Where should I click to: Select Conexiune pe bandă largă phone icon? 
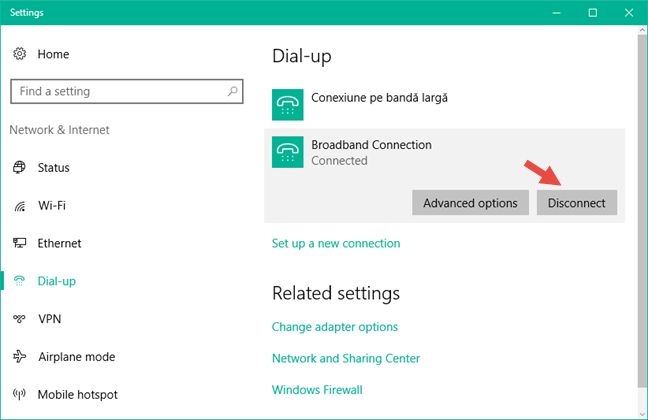(288, 105)
